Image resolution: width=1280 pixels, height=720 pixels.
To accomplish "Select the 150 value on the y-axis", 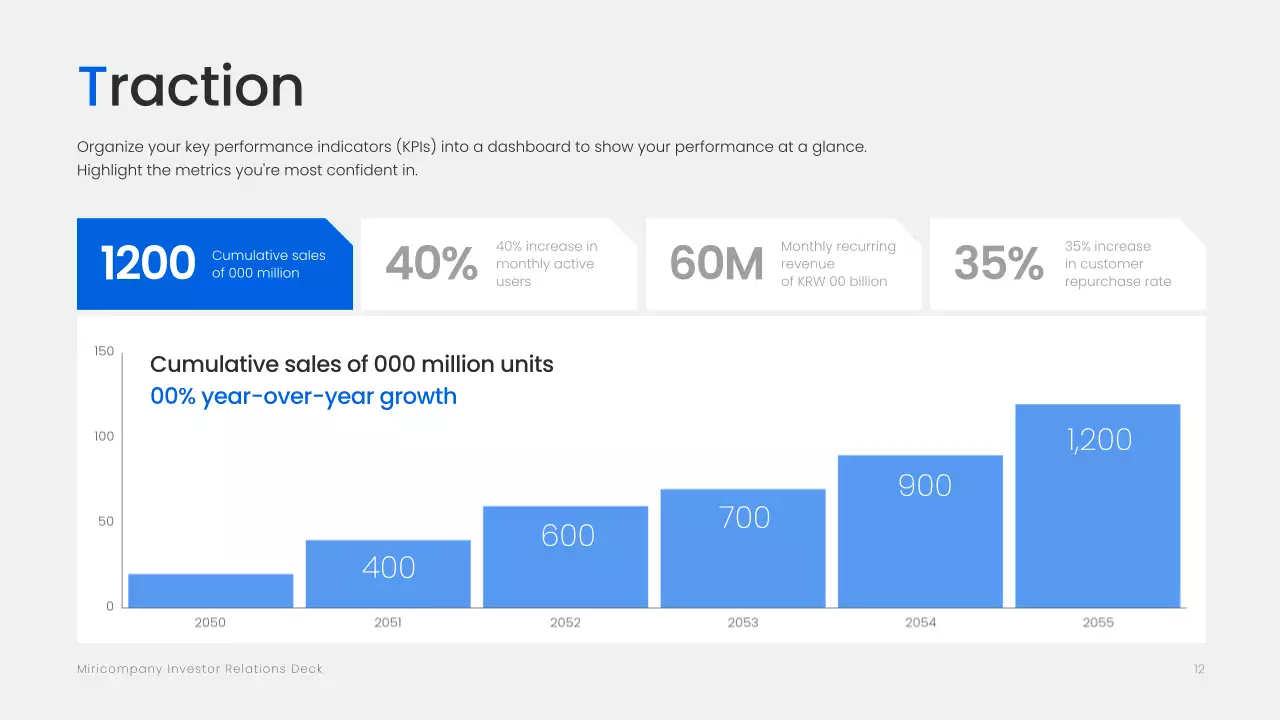I will tap(103, 351).
